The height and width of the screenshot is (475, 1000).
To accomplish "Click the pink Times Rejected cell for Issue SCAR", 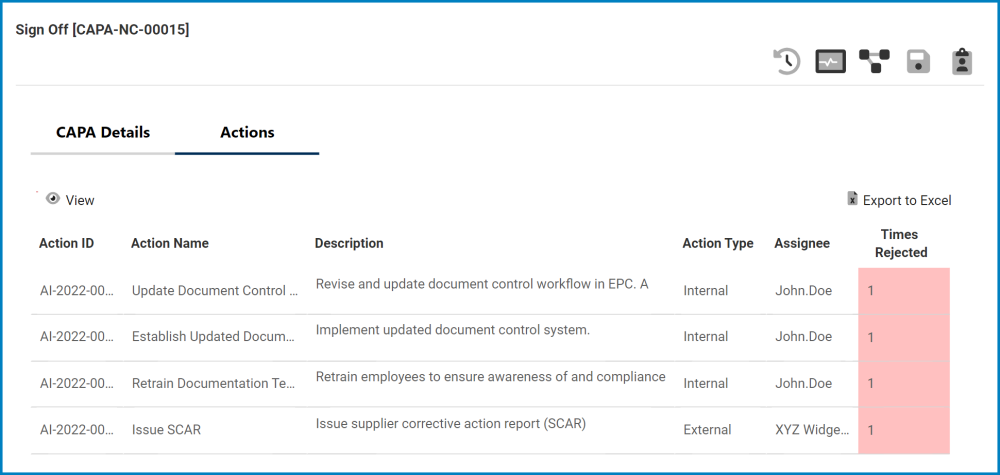I will 903,430.
